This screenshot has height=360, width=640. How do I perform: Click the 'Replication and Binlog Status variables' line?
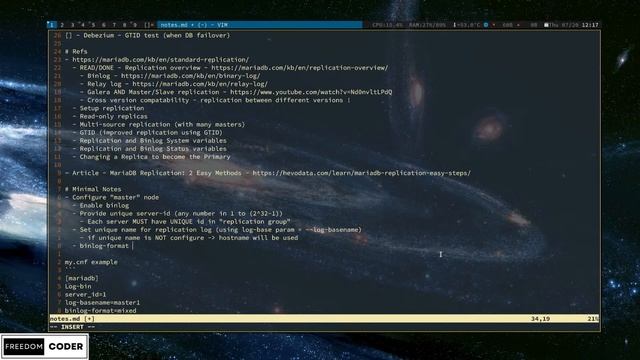coord(149,149)
